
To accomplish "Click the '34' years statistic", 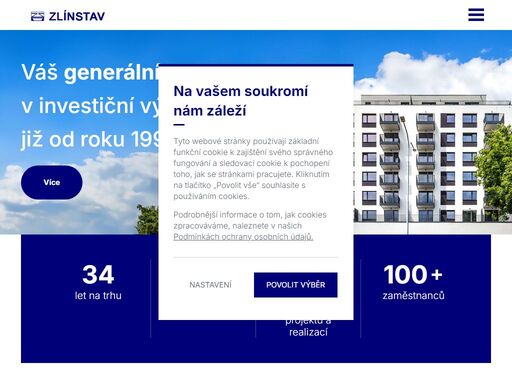I will (98, 275).
